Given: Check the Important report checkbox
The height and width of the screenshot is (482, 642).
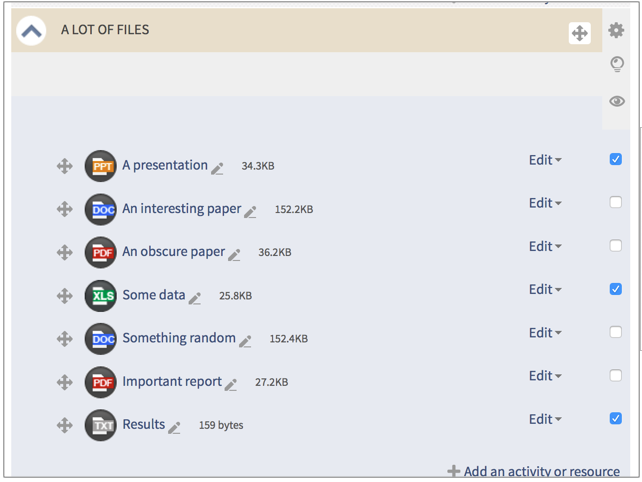Looking at the screenshot, I should (615, 375).
